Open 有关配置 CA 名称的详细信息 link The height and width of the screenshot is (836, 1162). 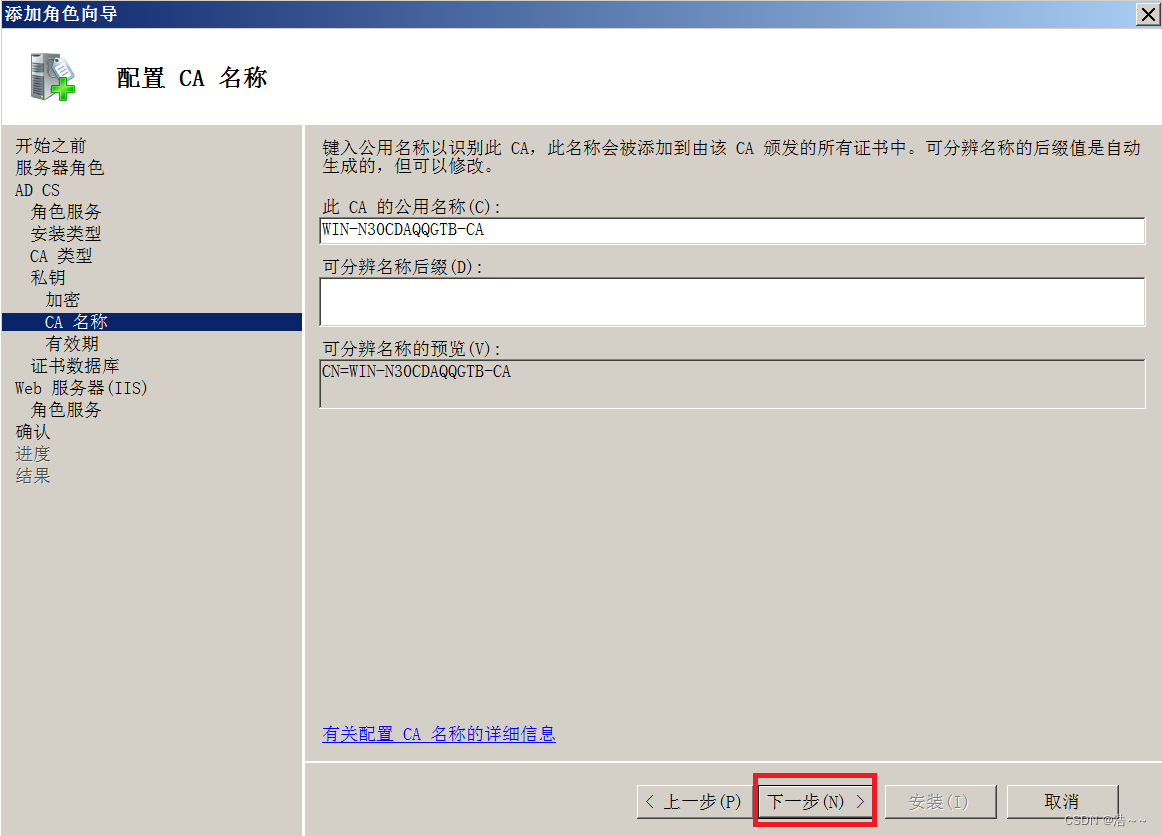click(439, 734)
